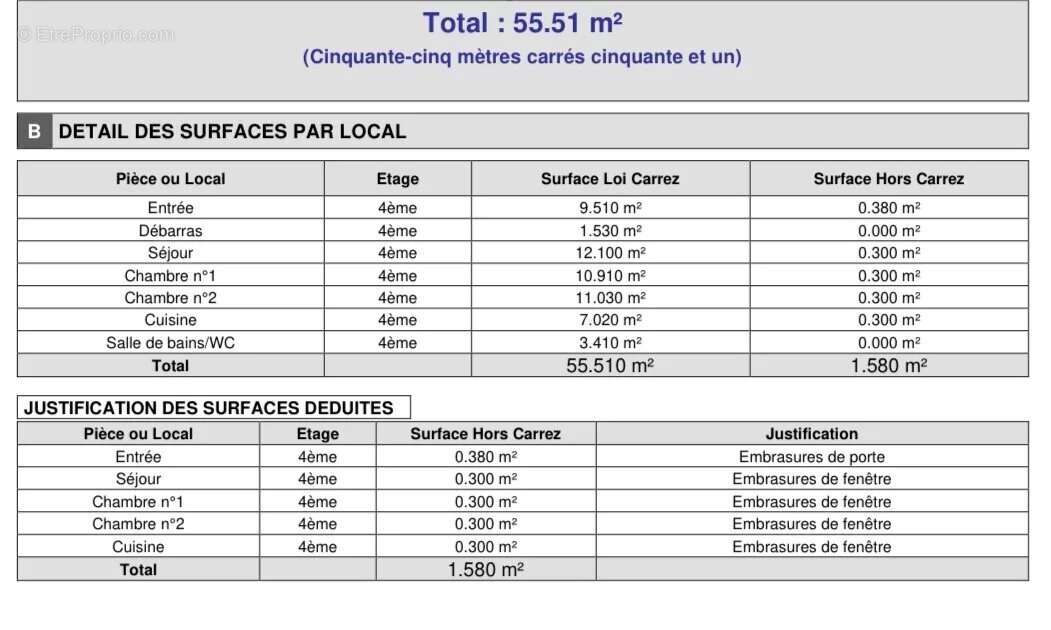This screenshot has width=1051, height=630.
Task: Click the Pièce ou Local column header
Action: (x=170, y=179)
